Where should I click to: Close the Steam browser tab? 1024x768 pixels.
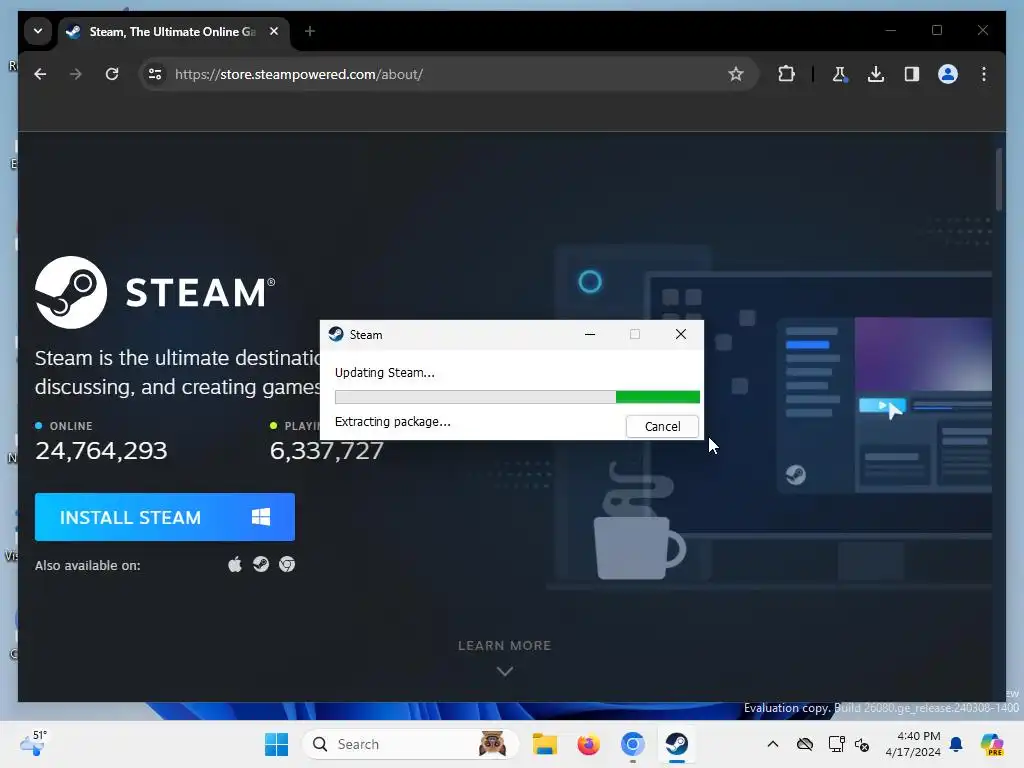(274, 31)
